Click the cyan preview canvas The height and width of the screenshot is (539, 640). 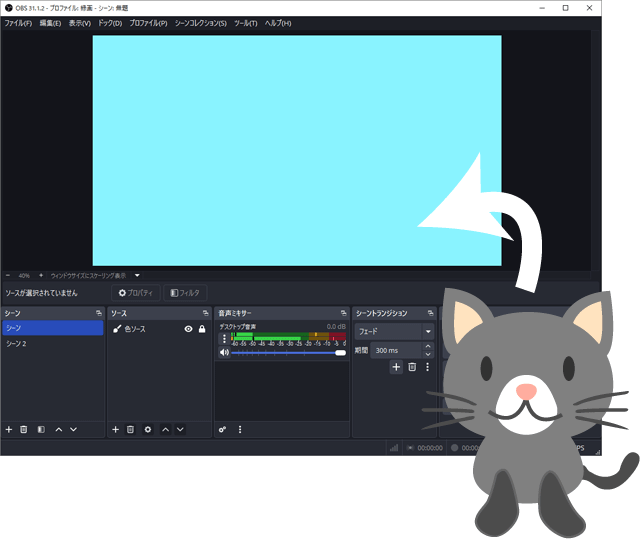(297, 151)
